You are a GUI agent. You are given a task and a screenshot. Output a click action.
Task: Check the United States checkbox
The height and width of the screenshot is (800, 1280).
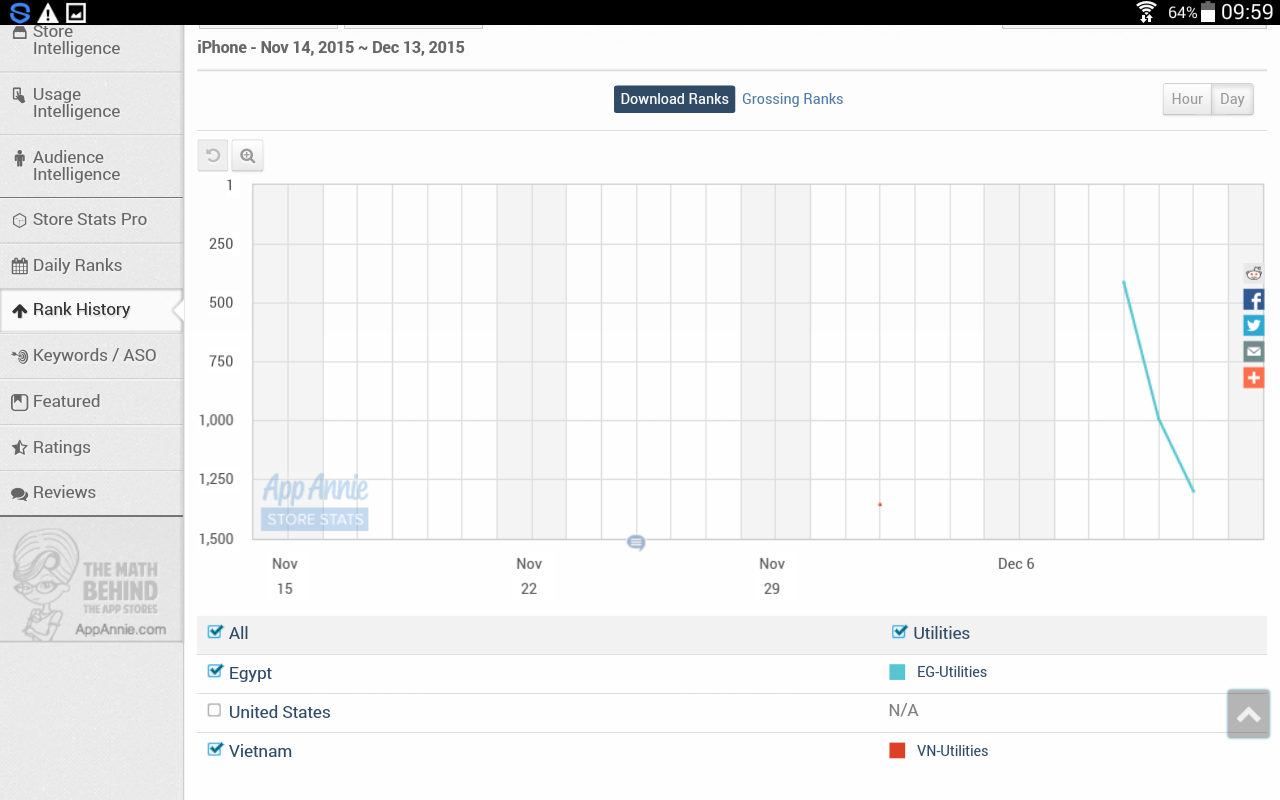pyautogui.click(x=214, y=711)
